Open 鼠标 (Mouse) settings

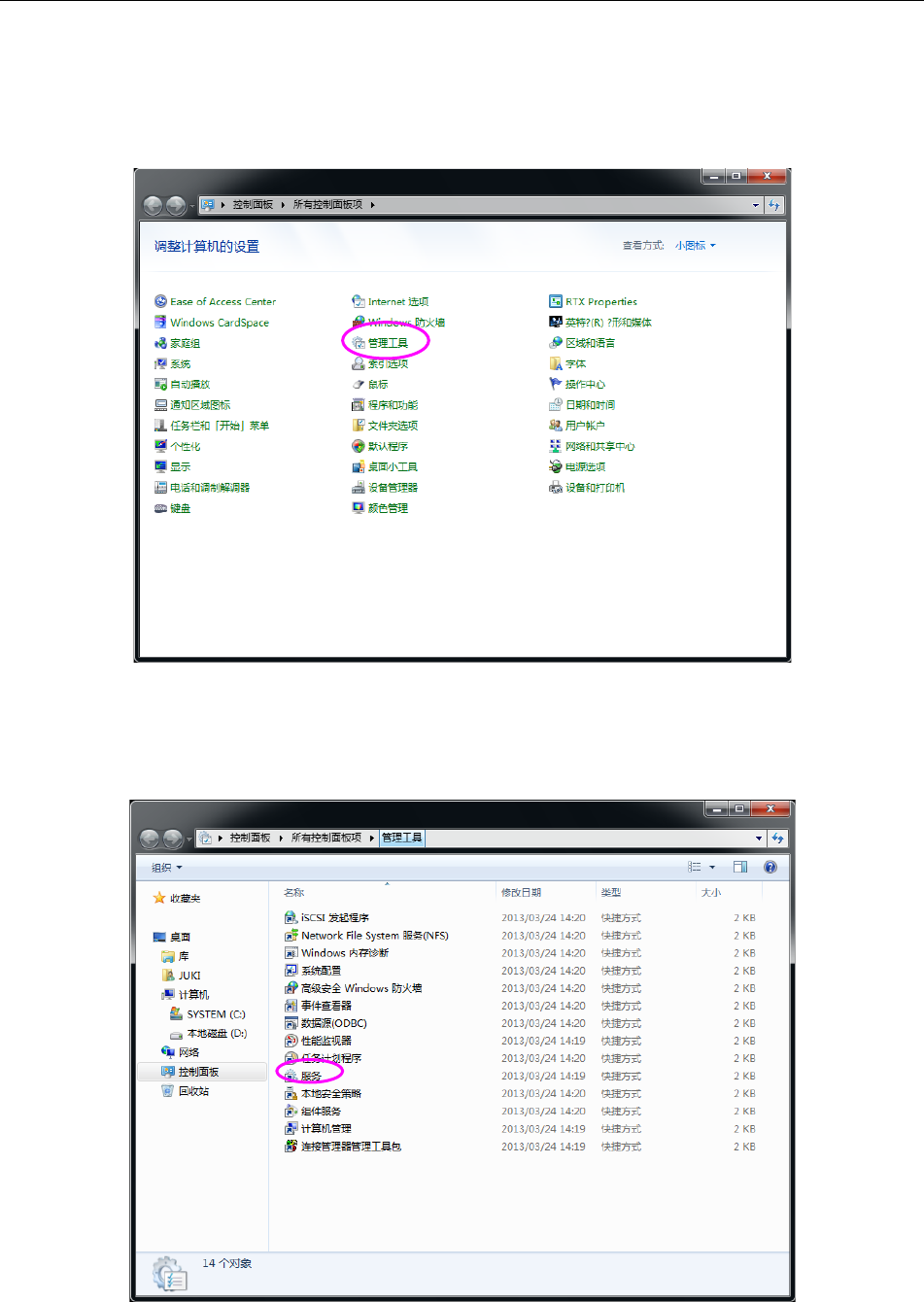point(370,384)
